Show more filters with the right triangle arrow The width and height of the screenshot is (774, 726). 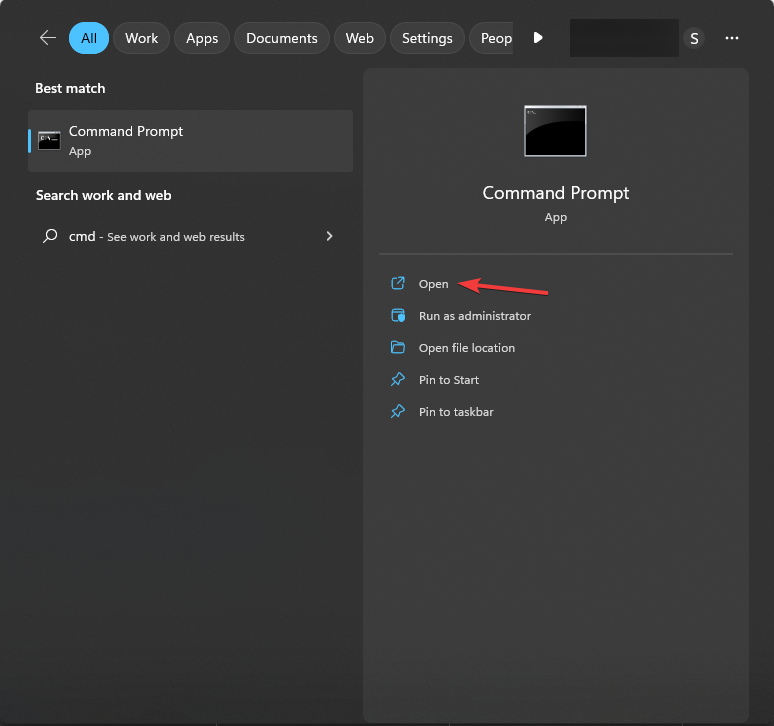click(x=538, y=38)
